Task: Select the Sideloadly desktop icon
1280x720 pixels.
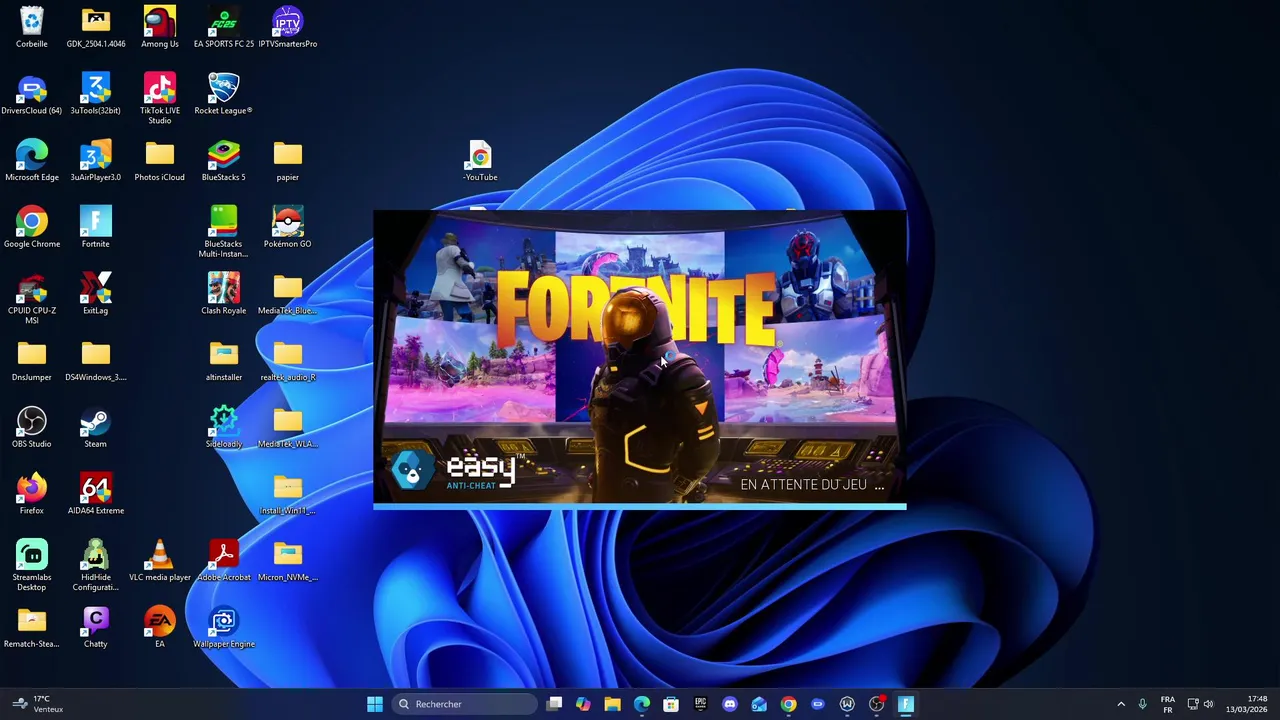Action: click(224, 427)
